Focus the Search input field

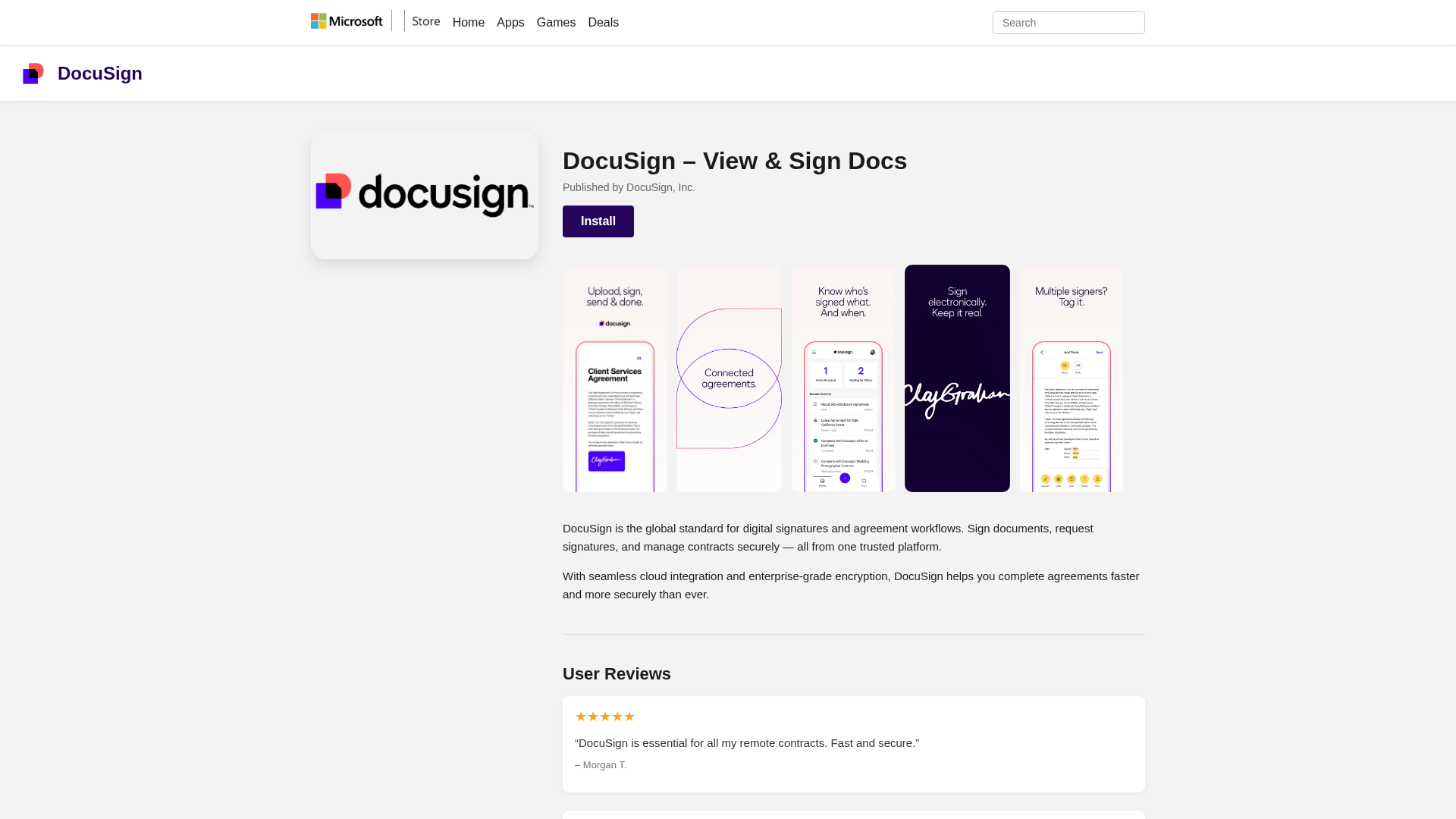1068,23
